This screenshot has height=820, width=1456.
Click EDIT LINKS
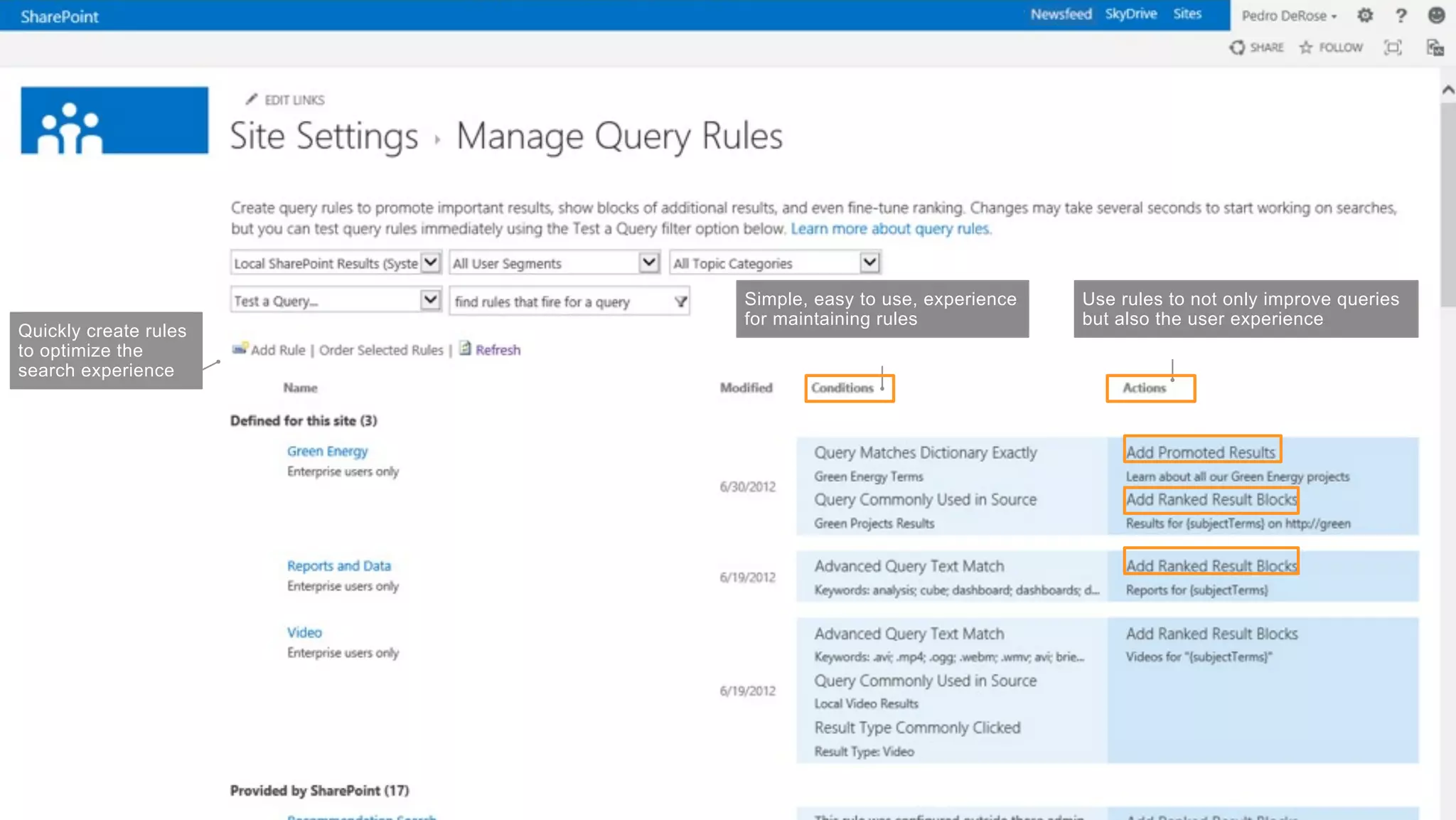[294, 100]
